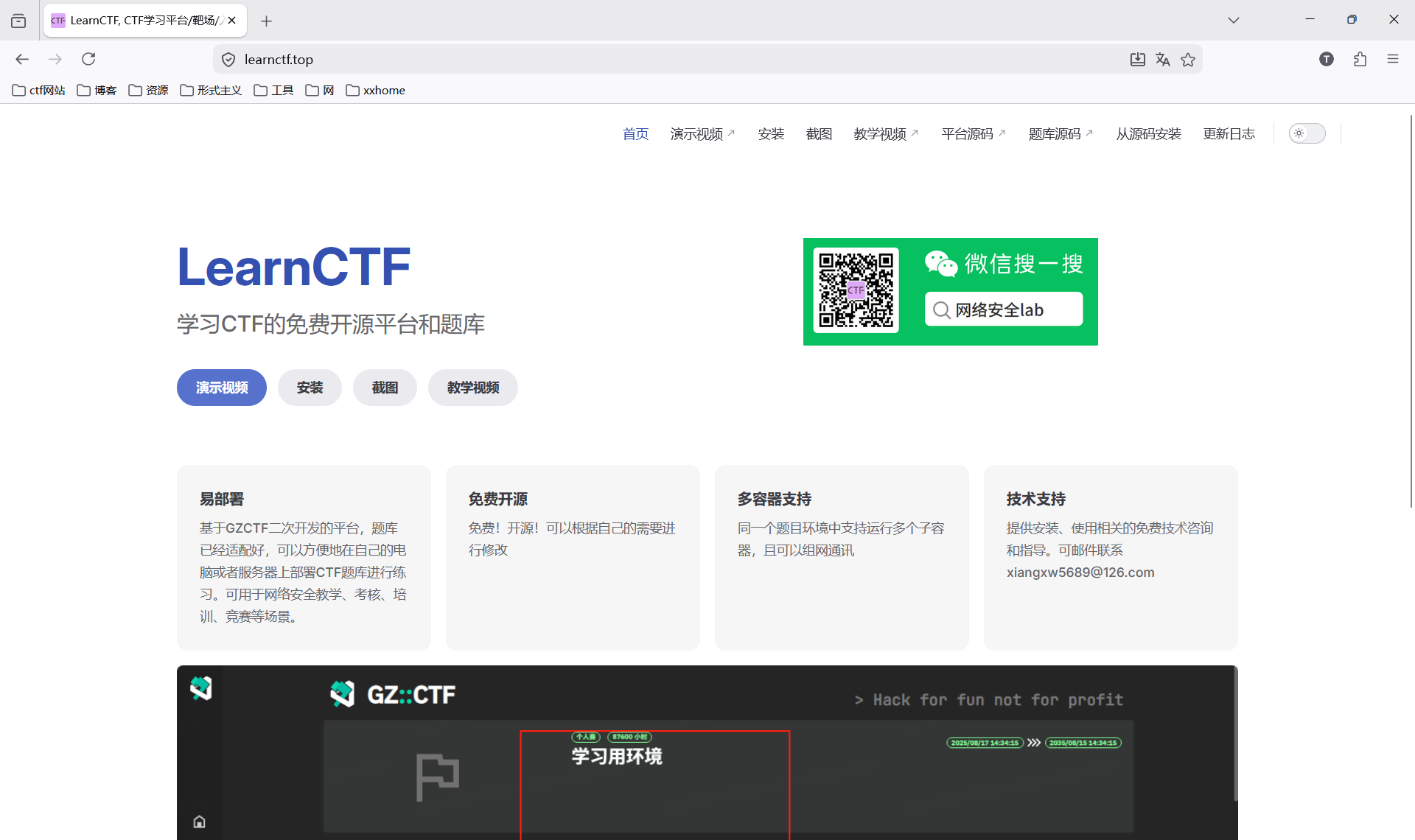The image size is (1415, 840).
Task: Click the 网络安全lab search box in banner
Action: [1004, 309]
